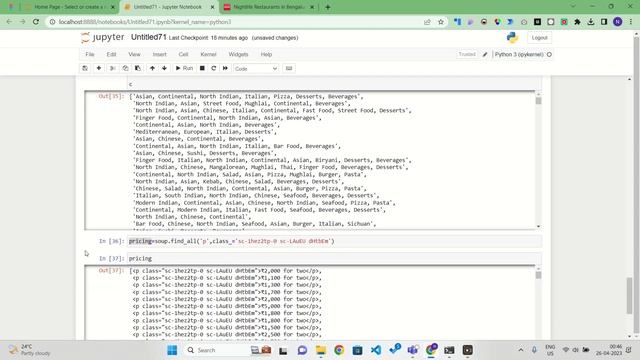The image size is (640, 360).
Task: Click cell In [36] pricing code input
Action: (x=335, y=241)
